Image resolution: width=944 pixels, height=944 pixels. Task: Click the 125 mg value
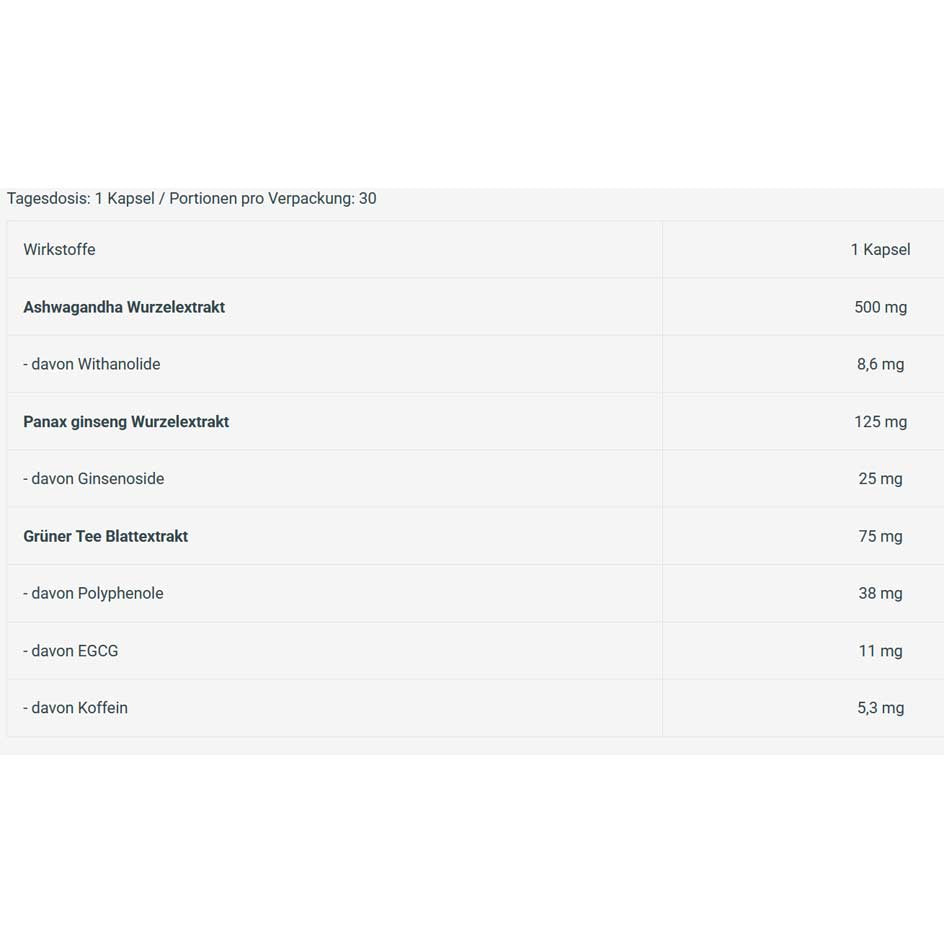[x=880, y=421]
